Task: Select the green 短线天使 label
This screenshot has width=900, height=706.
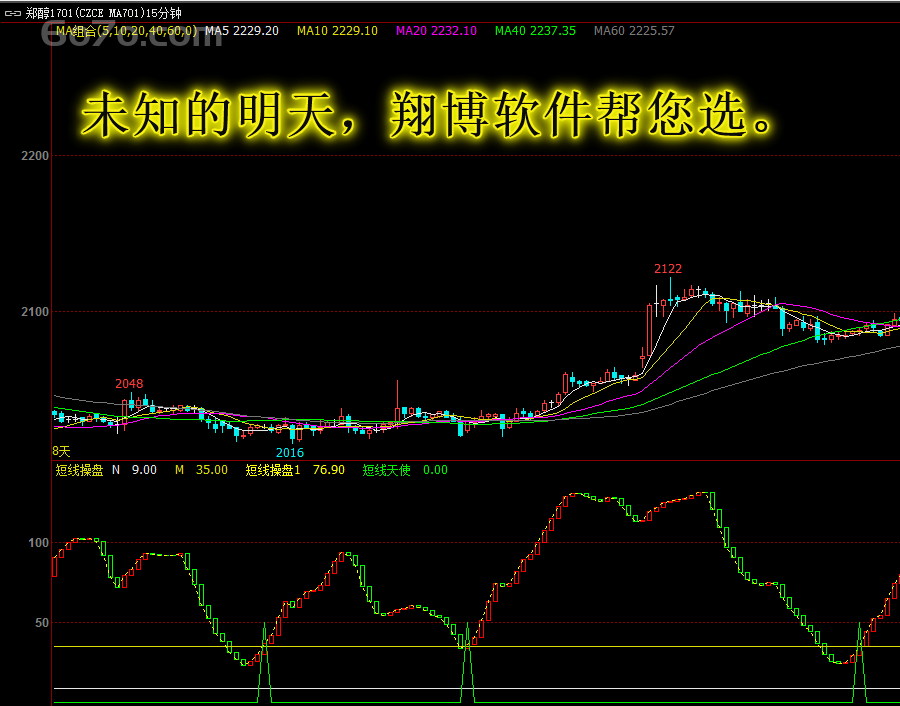Action: pos(386,470)
